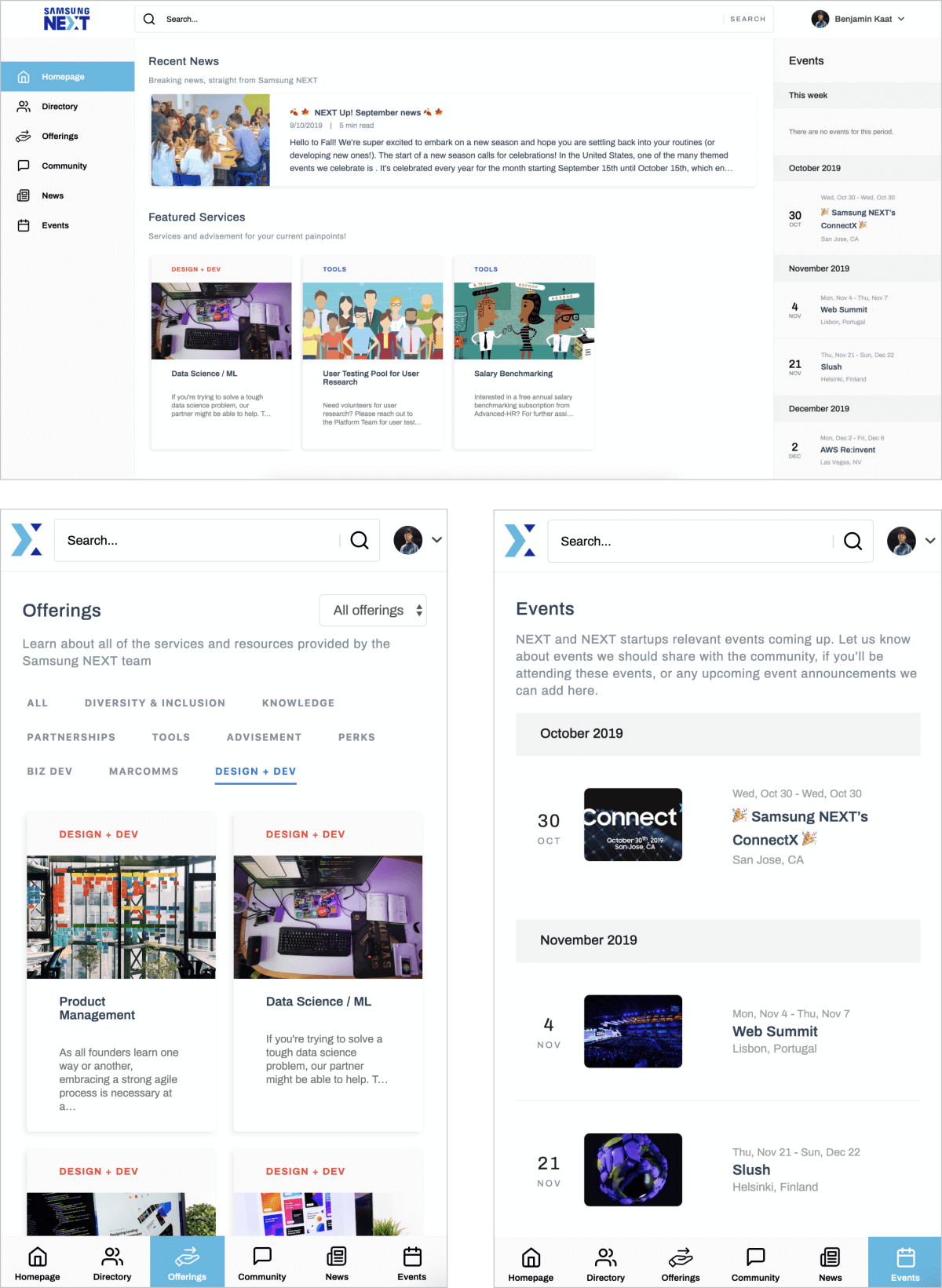Viewport: 942px width, 1288px height.
Task: Open User Testing Pool for User Research card
Action: coord(373,352)
